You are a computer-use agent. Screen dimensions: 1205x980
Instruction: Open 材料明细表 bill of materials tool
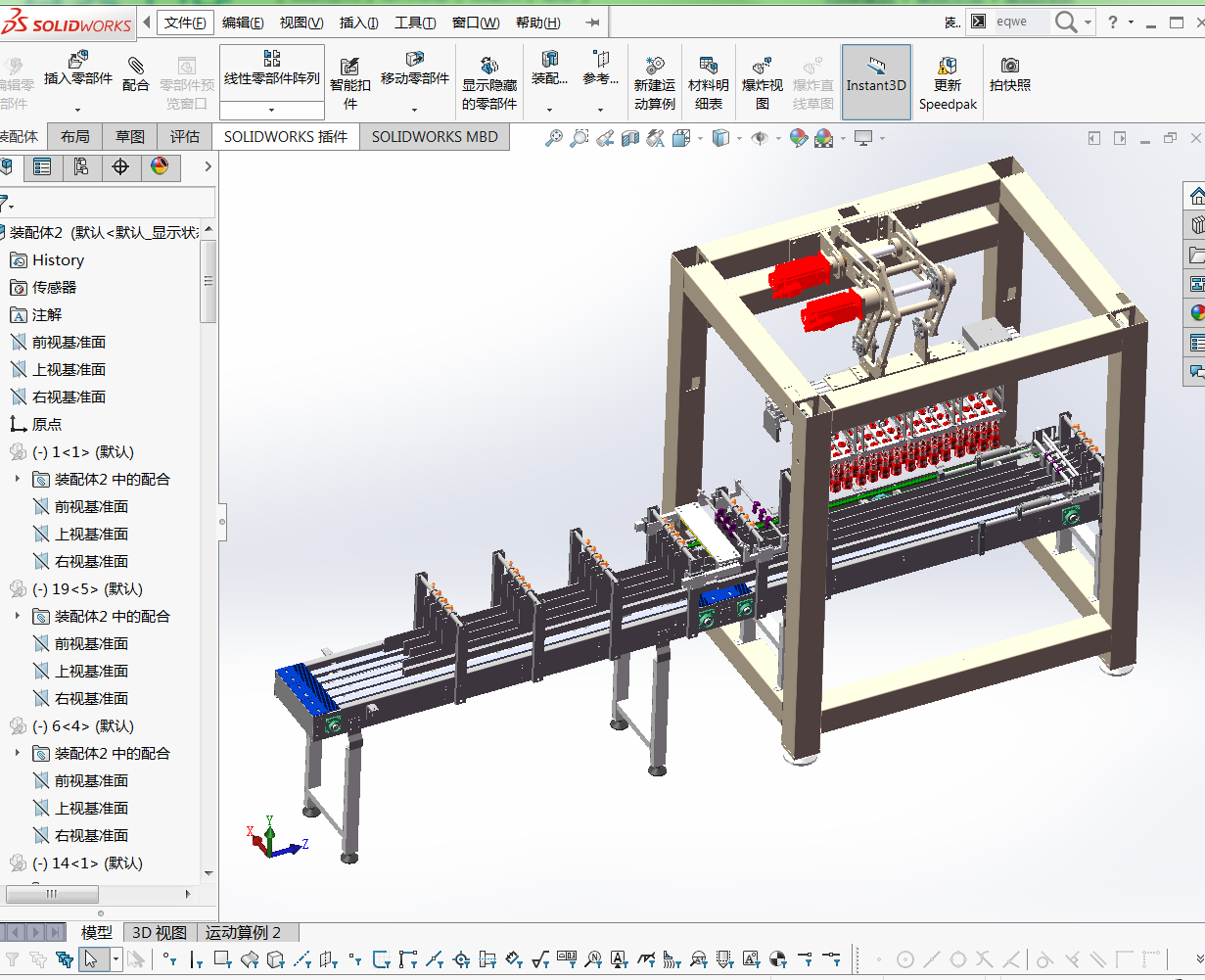[x=708, y=66]
